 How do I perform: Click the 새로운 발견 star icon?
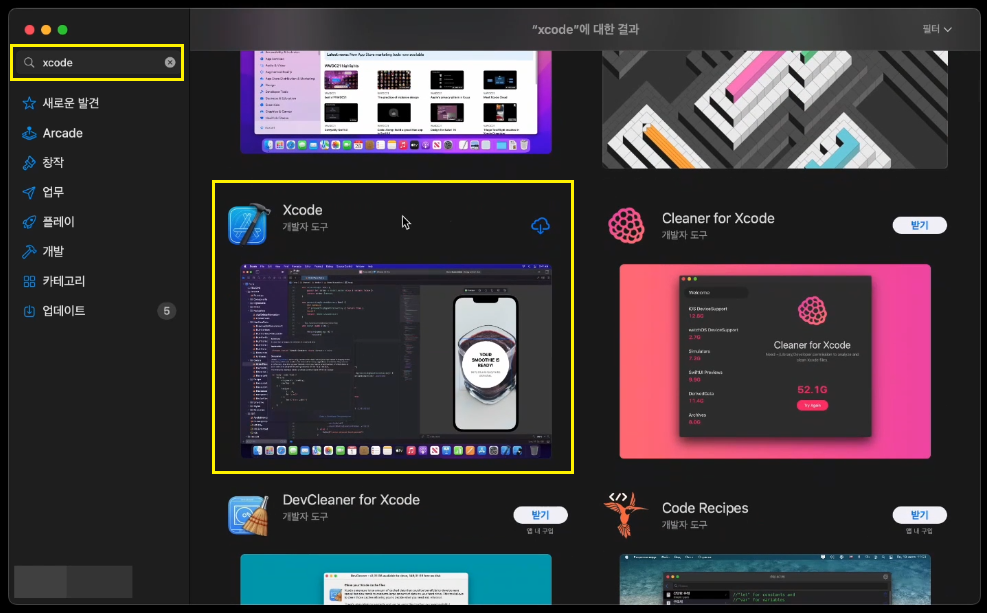29,103
